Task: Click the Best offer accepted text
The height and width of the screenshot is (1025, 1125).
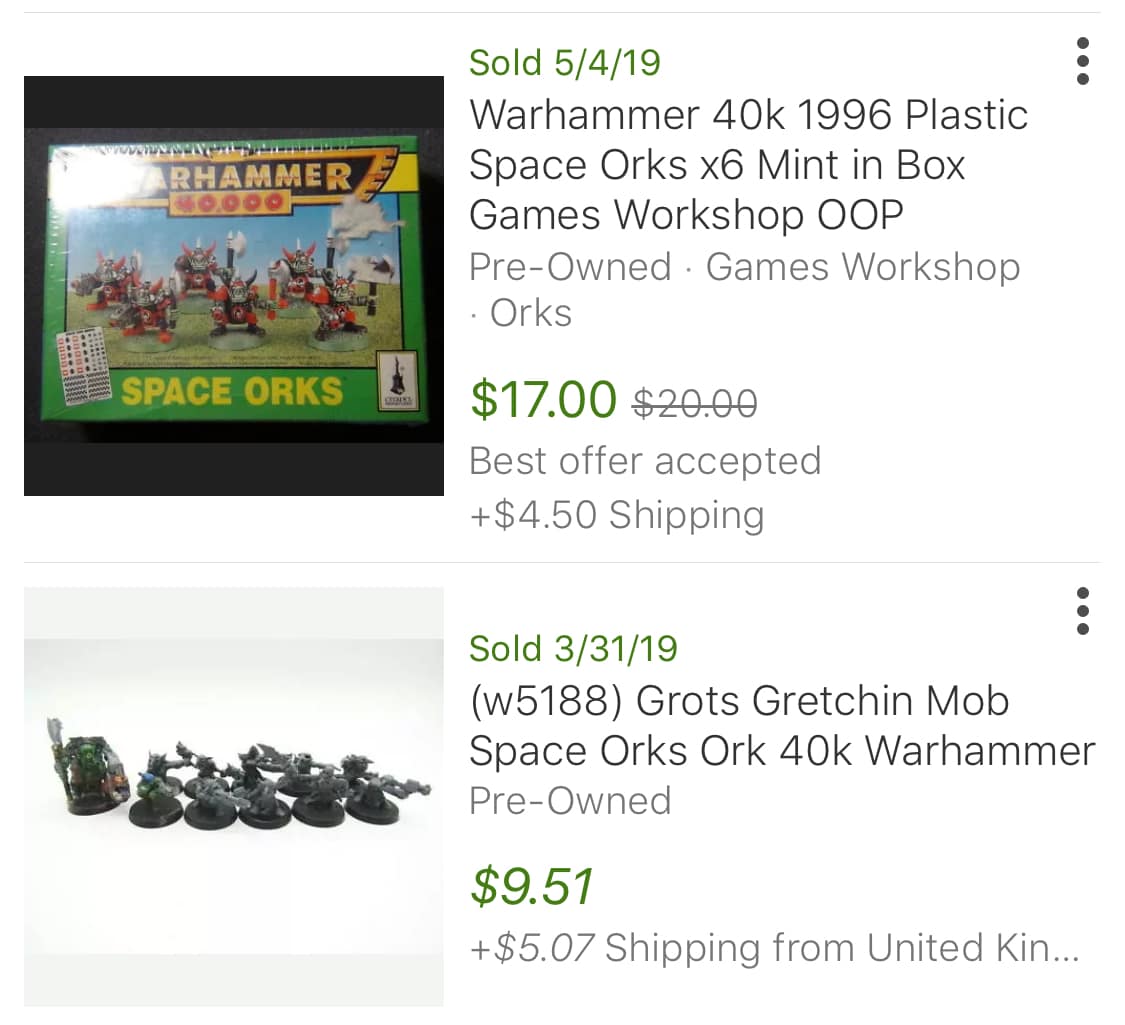Action: click(x=645, y=461)
